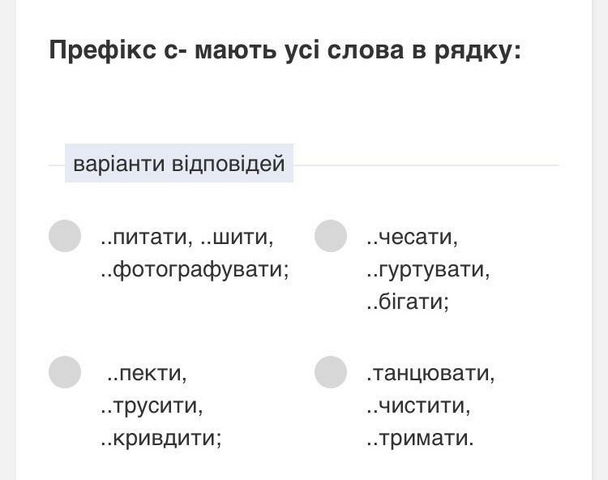Click the word ..пекти,
Image resolution: width=608 pixels, height=480 pixels.
click(147, 373)
